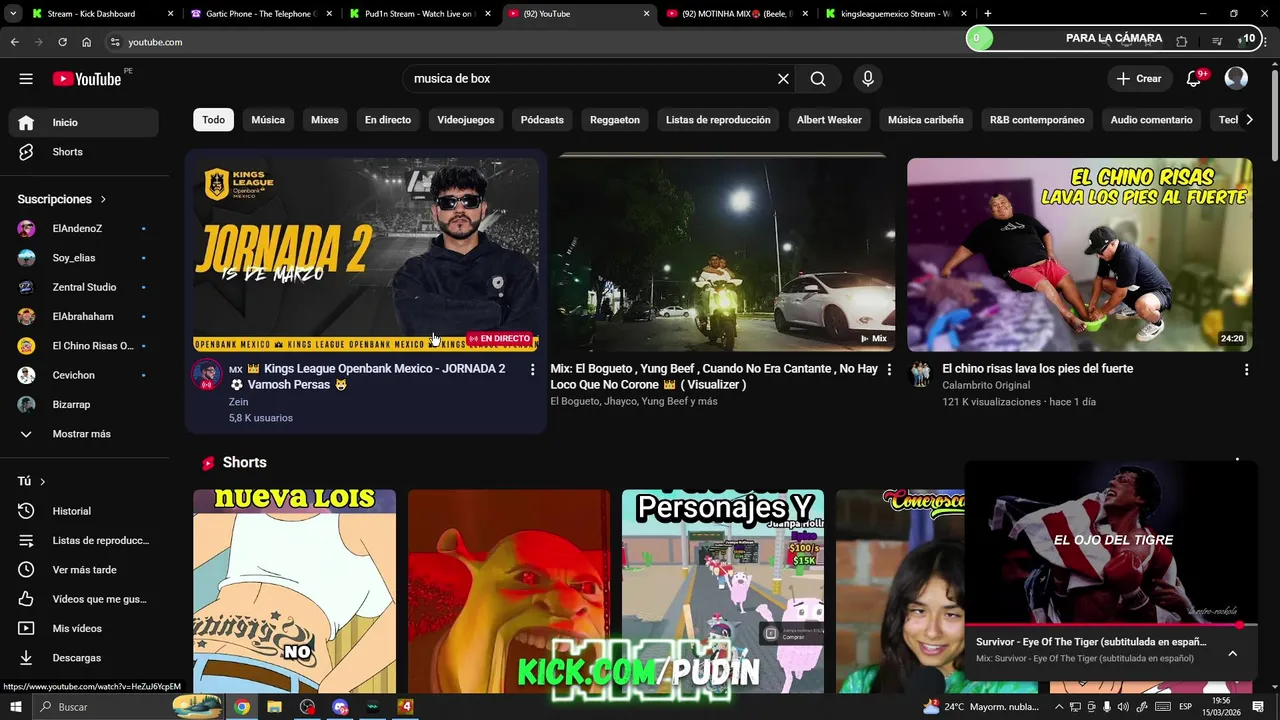
Task: Open the Zein channel avatar
Action: pyautogui.click(x=207, y=375)
